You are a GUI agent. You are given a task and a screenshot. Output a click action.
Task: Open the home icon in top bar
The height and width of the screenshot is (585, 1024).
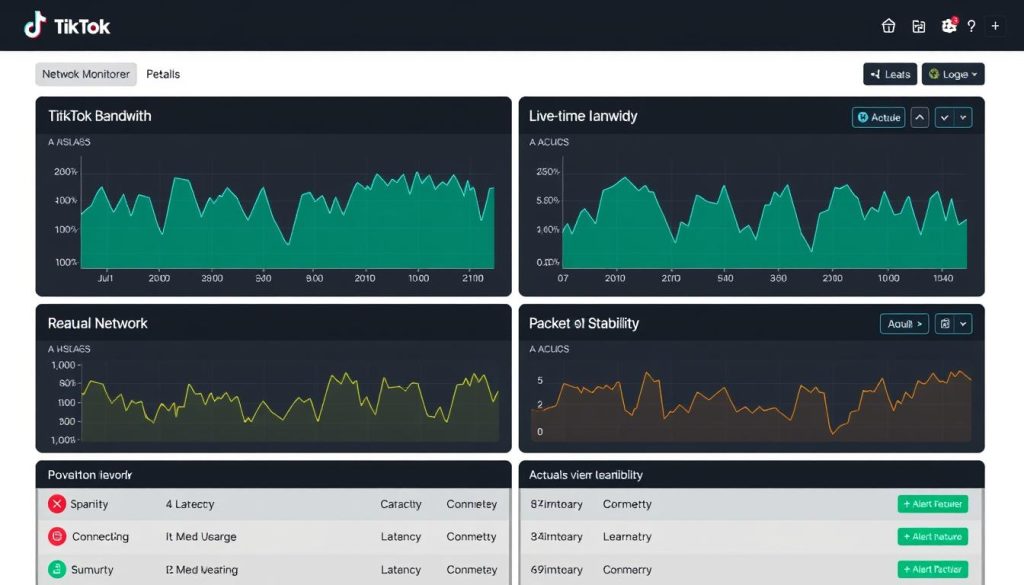point(888,26)
